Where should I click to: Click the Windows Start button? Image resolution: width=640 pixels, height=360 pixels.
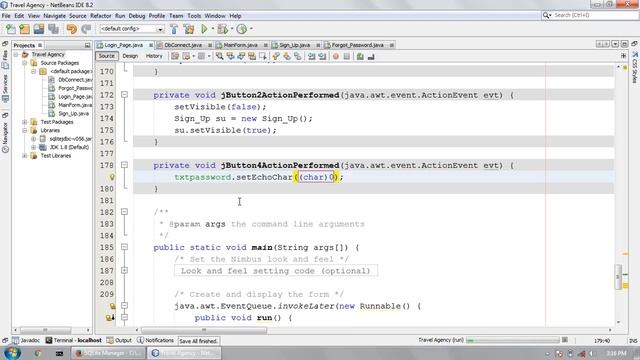click(12, 353)
